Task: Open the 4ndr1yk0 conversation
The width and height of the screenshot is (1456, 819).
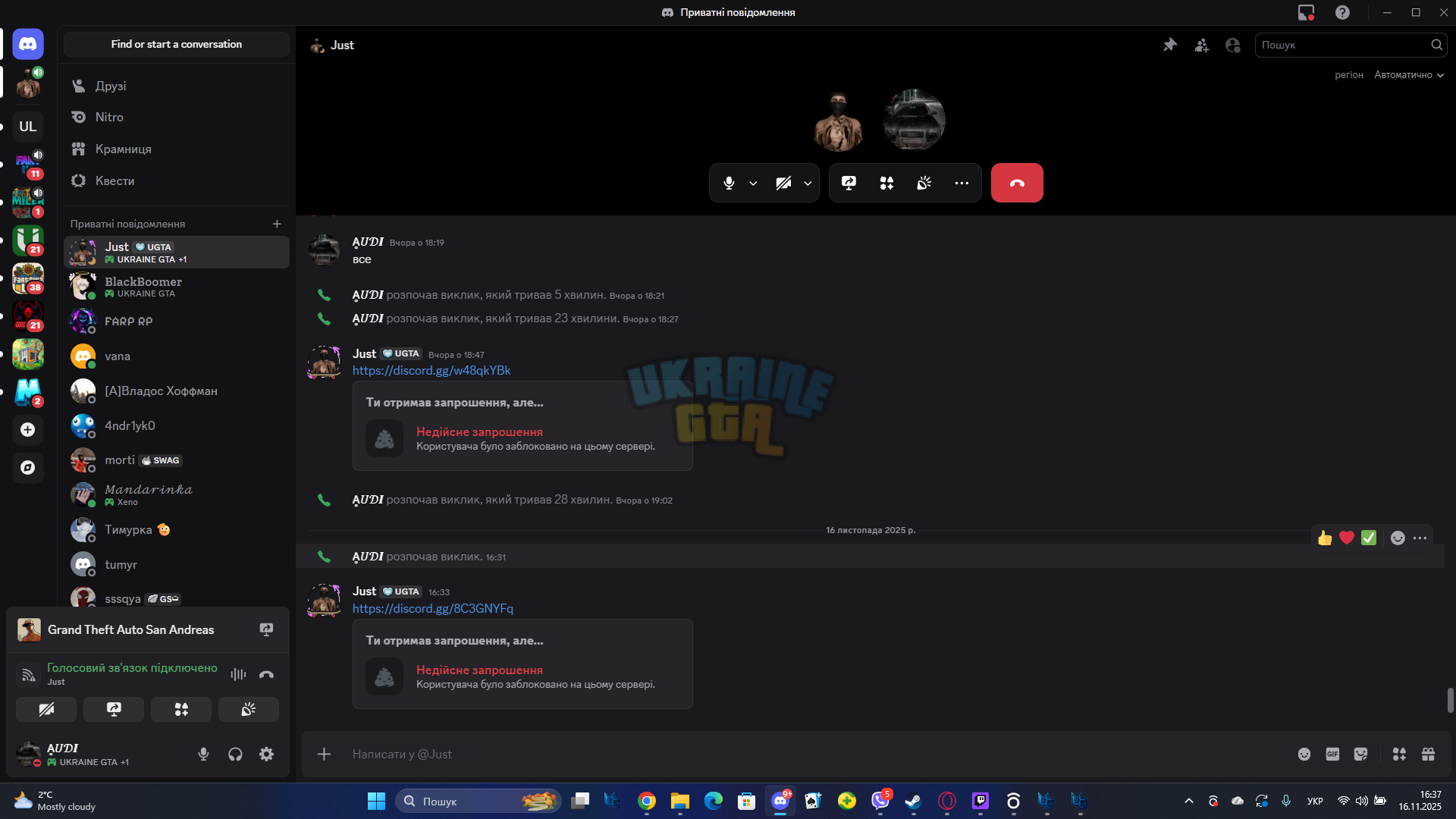Action: [177, 426]
